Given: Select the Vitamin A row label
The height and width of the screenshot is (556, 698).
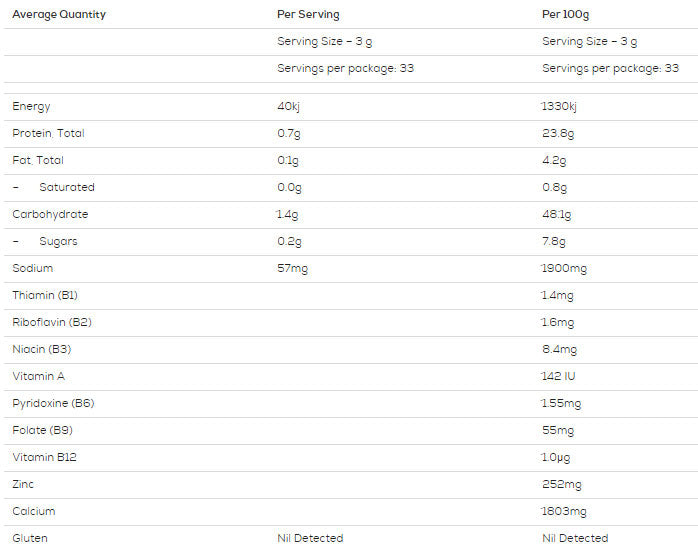Looking at the screenshot, I should (40, 377).
